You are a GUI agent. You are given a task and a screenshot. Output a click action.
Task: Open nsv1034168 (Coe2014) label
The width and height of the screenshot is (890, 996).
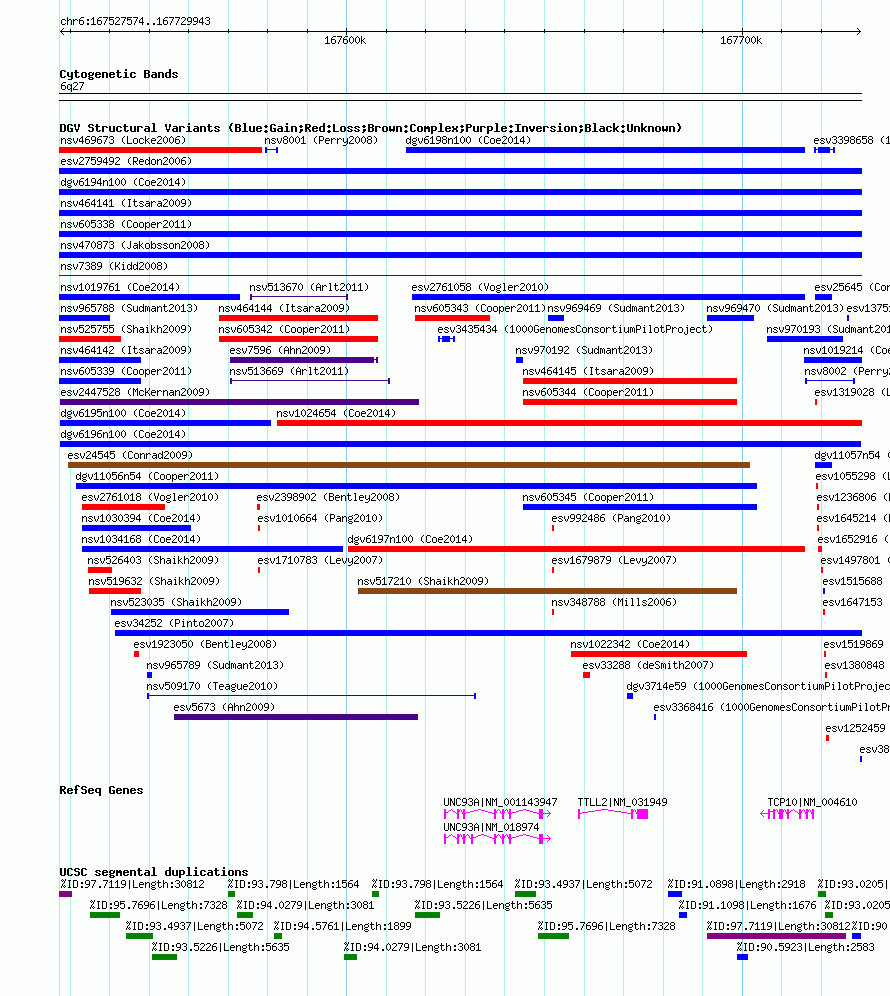[x=141, y=539]
